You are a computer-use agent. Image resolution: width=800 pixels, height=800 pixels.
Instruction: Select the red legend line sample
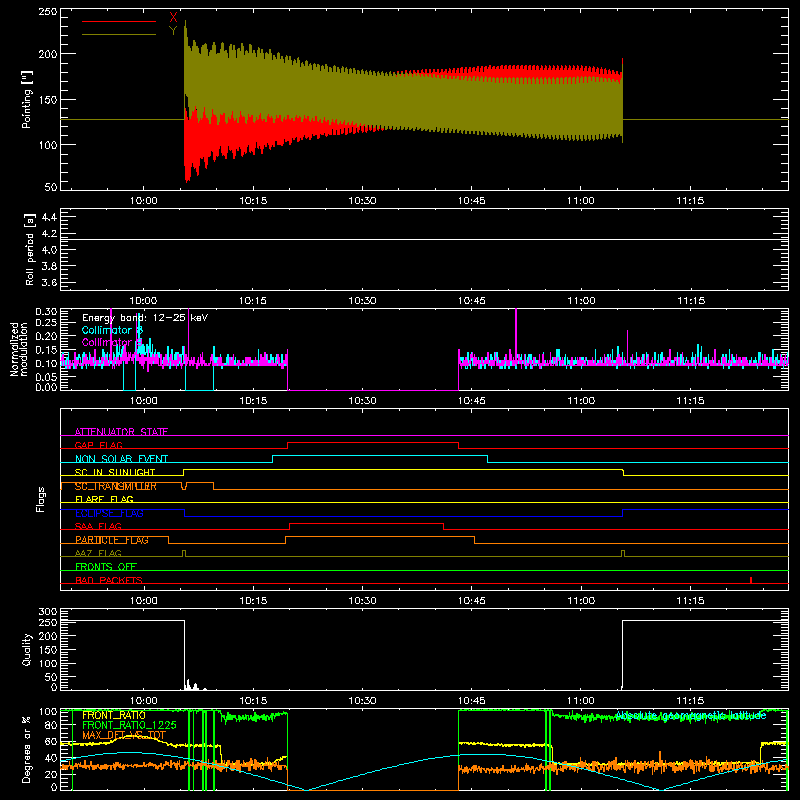click(x=119, y=21)
